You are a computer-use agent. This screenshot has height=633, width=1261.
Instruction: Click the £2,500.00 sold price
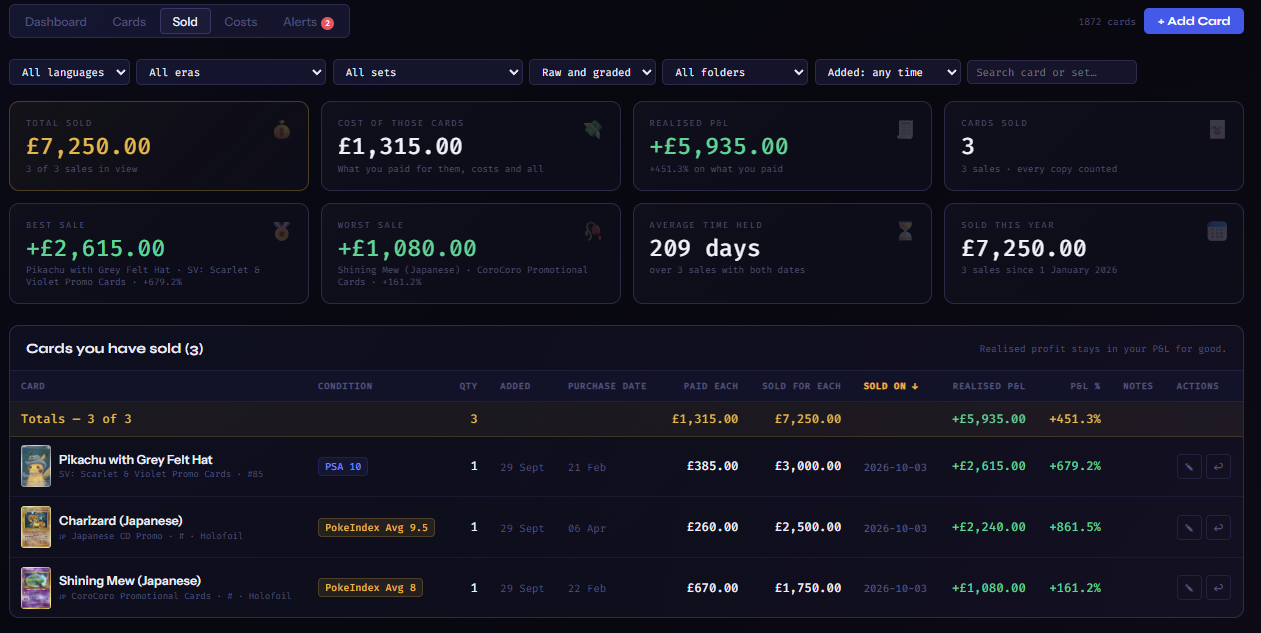point(808,527)
